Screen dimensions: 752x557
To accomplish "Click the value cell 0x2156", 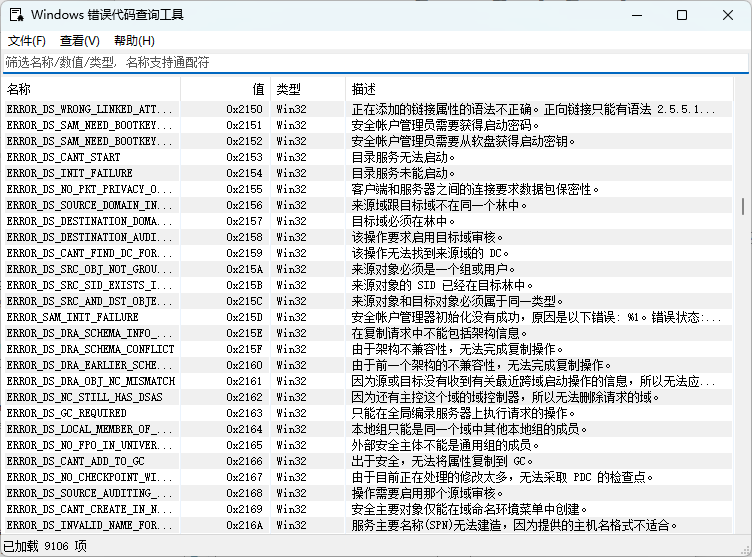I will click(244, 205).
